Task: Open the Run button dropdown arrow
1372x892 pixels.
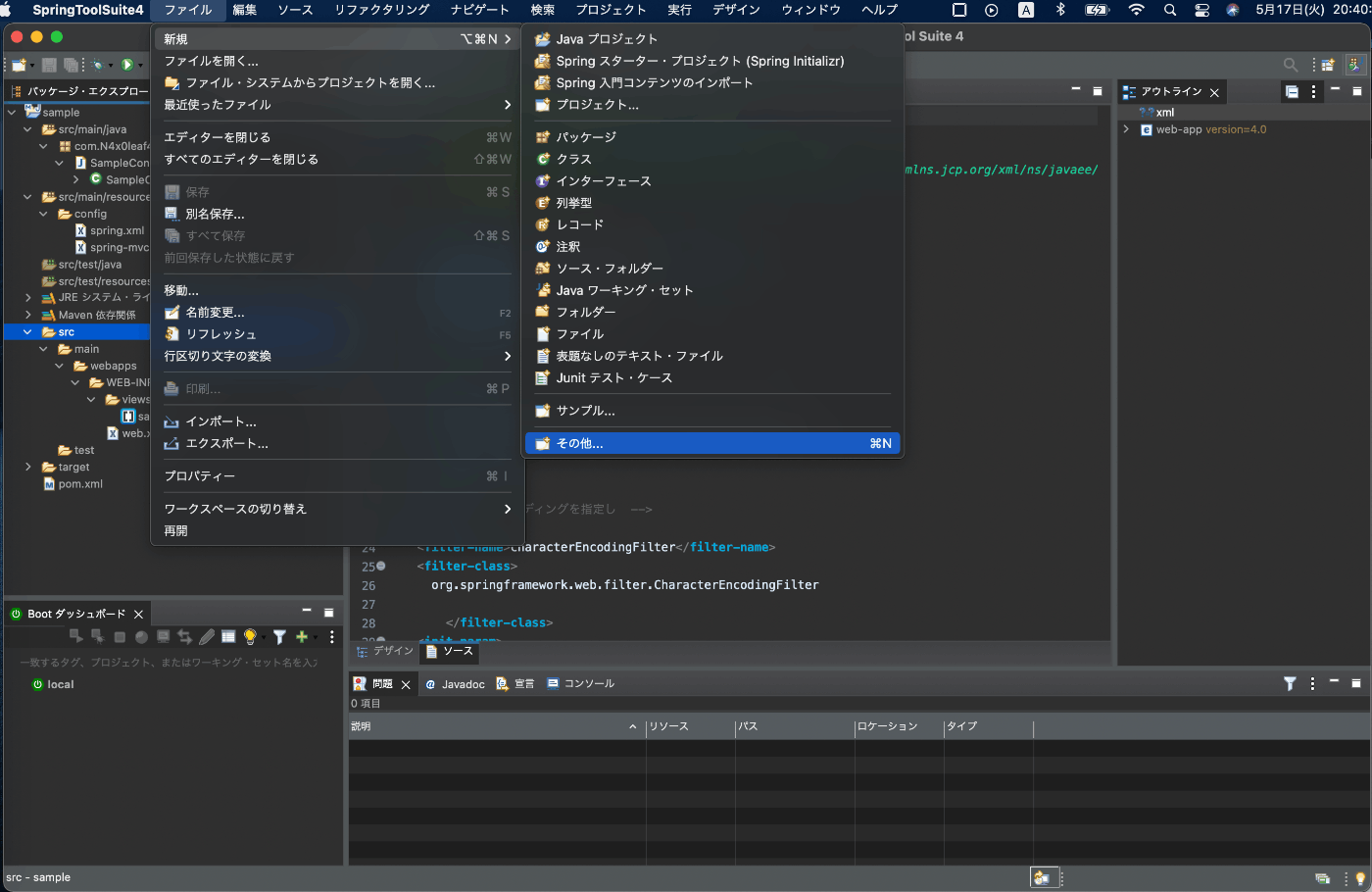Action: pos(138,66)
